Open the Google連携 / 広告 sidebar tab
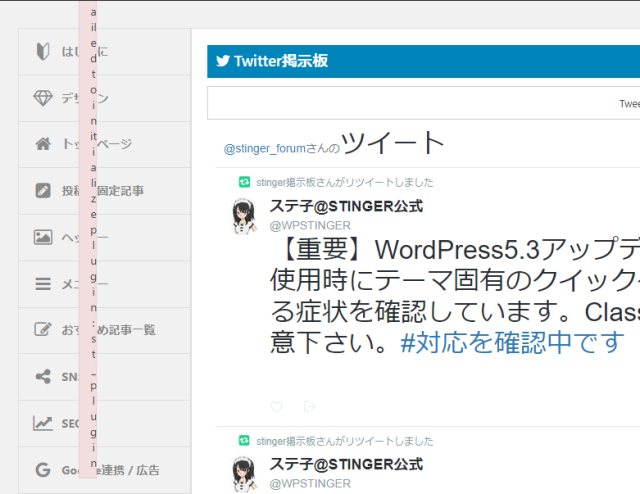Screen dimensions: 640x494 (104, 470)
